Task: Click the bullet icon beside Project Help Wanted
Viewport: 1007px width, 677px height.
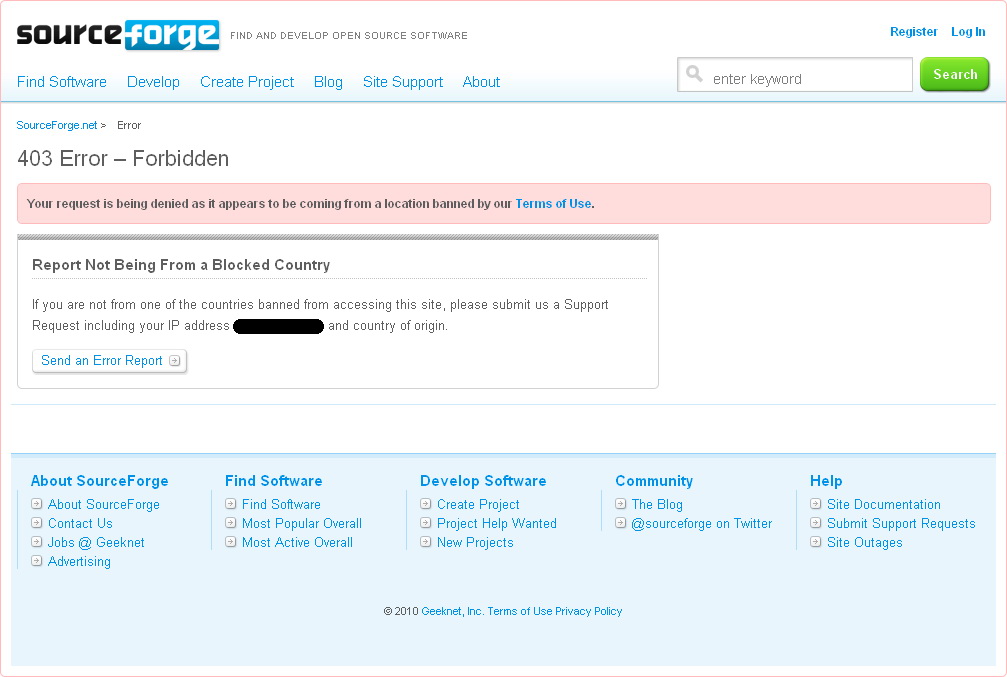Action: 425,523
